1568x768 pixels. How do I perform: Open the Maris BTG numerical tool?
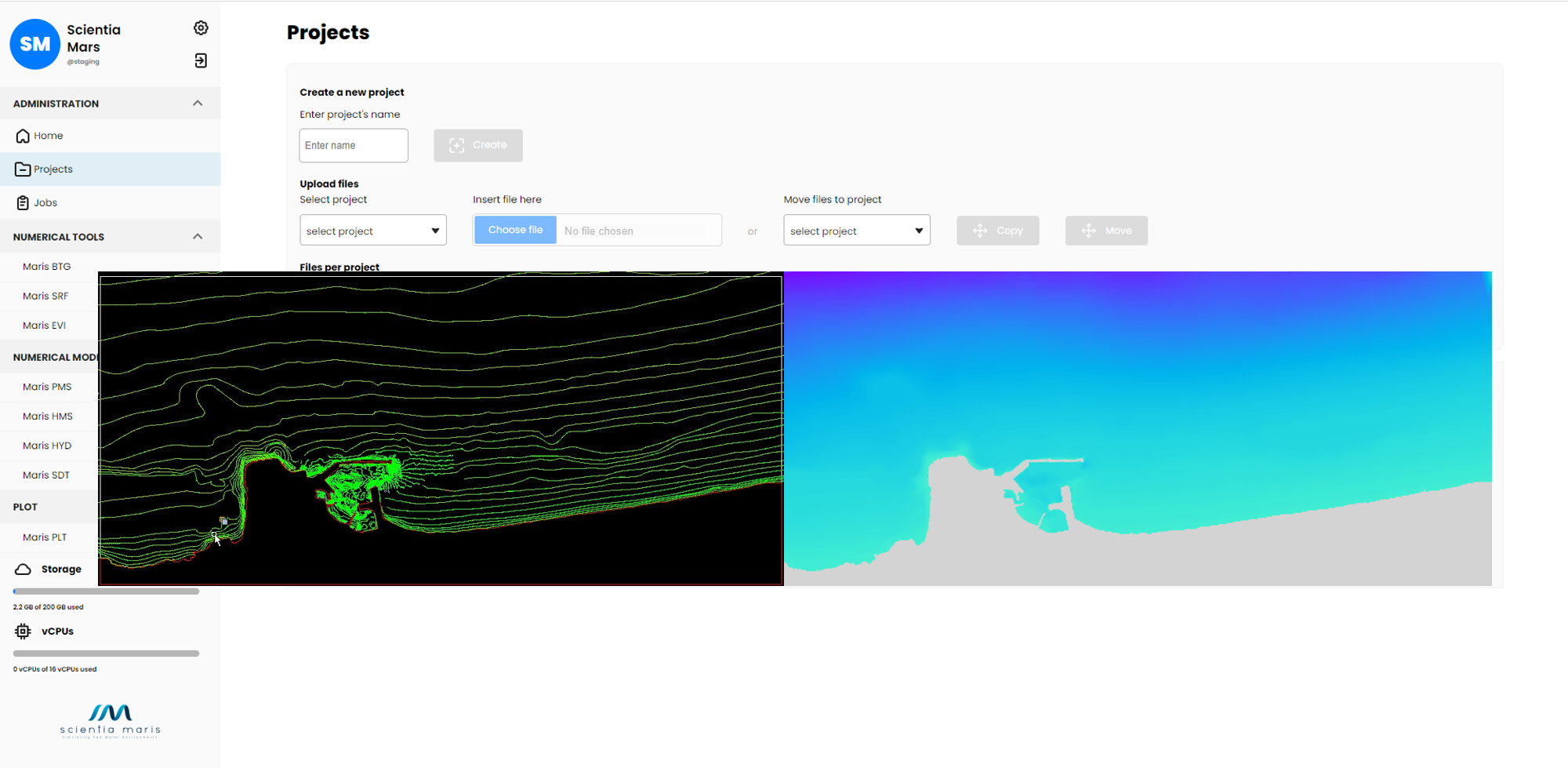tap(49, 266)
